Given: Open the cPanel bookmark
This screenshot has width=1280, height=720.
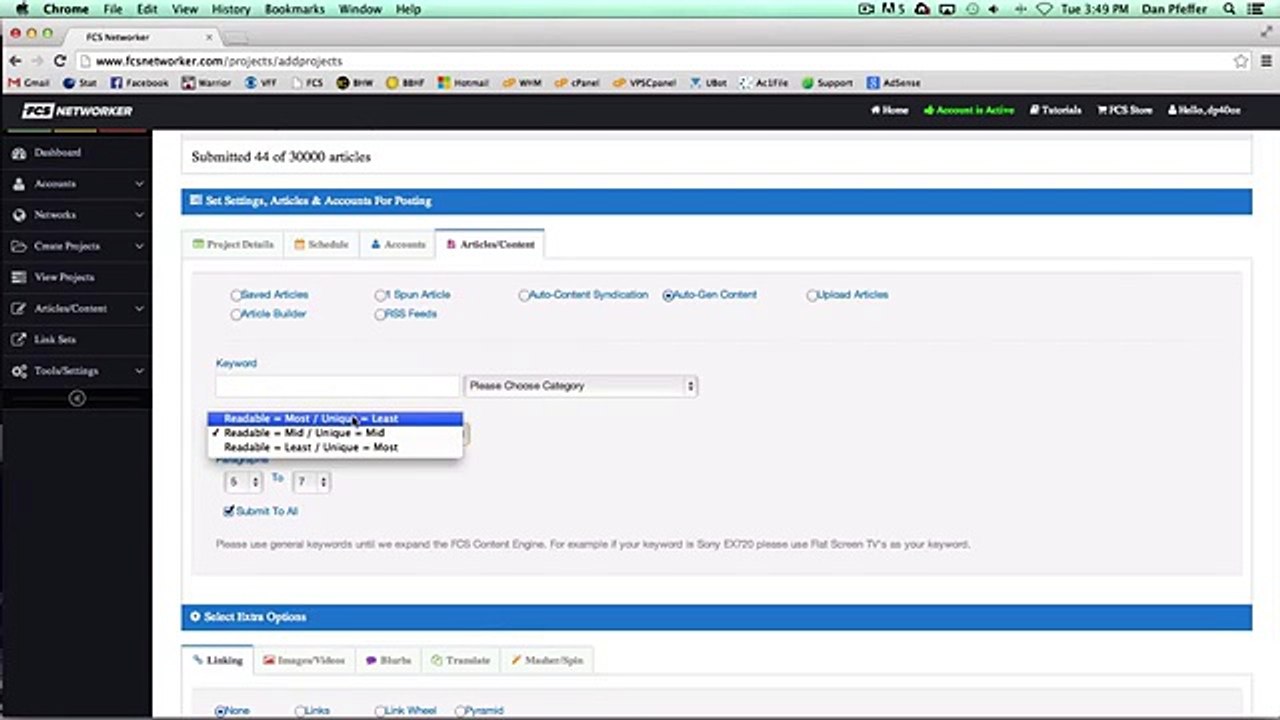Looking at the screenshot, I should [x=577, y=83].
